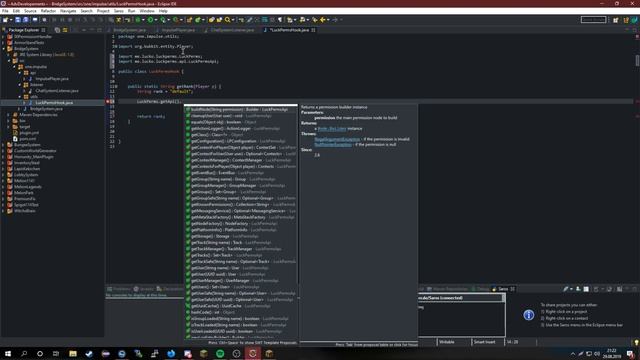Open the Refactor menu

pyautogui.click(x=48, y=11)
